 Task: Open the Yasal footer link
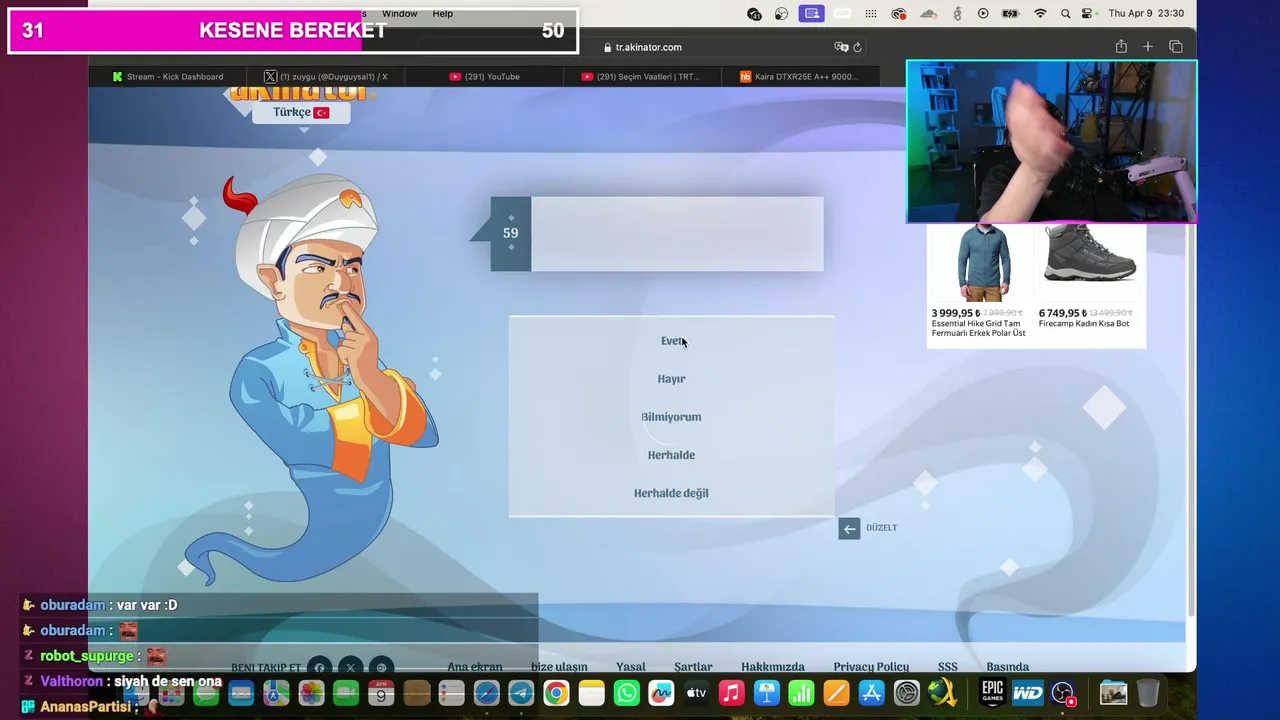coord(631,667)
